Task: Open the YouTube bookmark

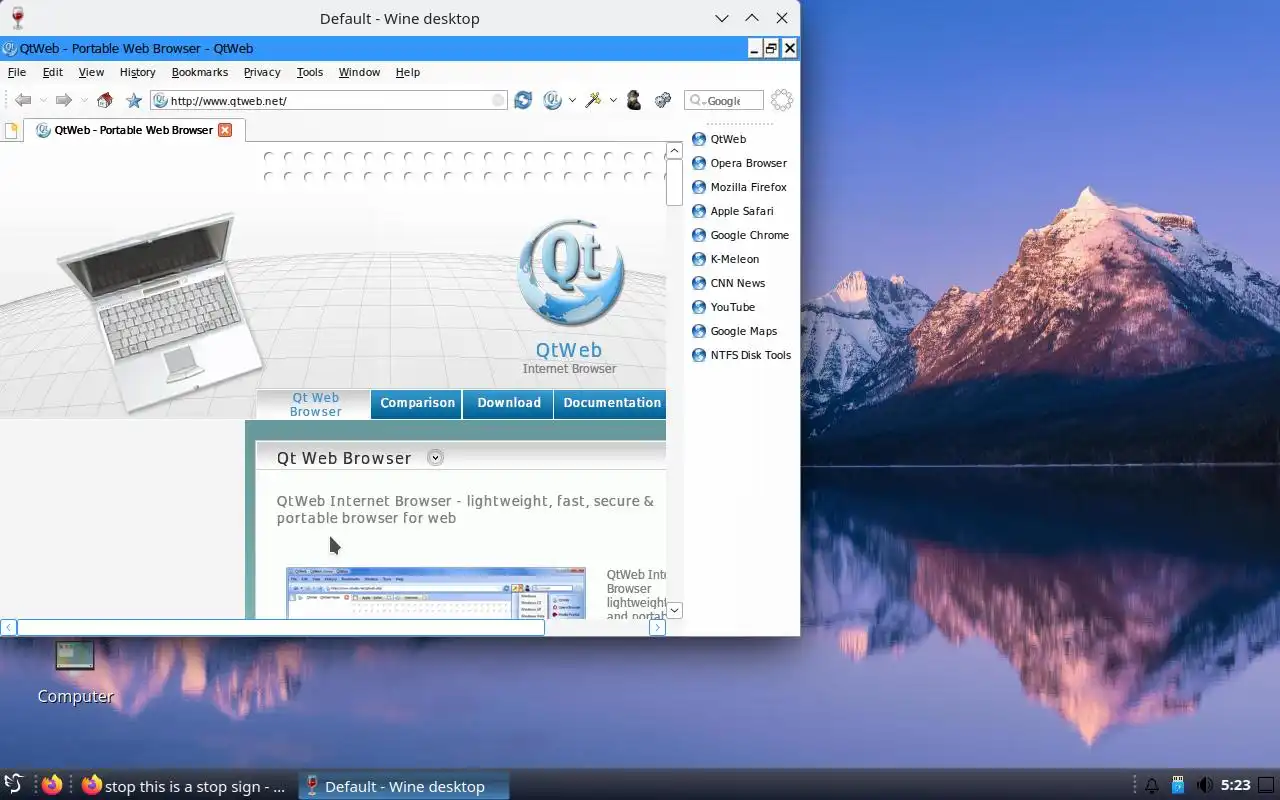Action: point(724,307)
